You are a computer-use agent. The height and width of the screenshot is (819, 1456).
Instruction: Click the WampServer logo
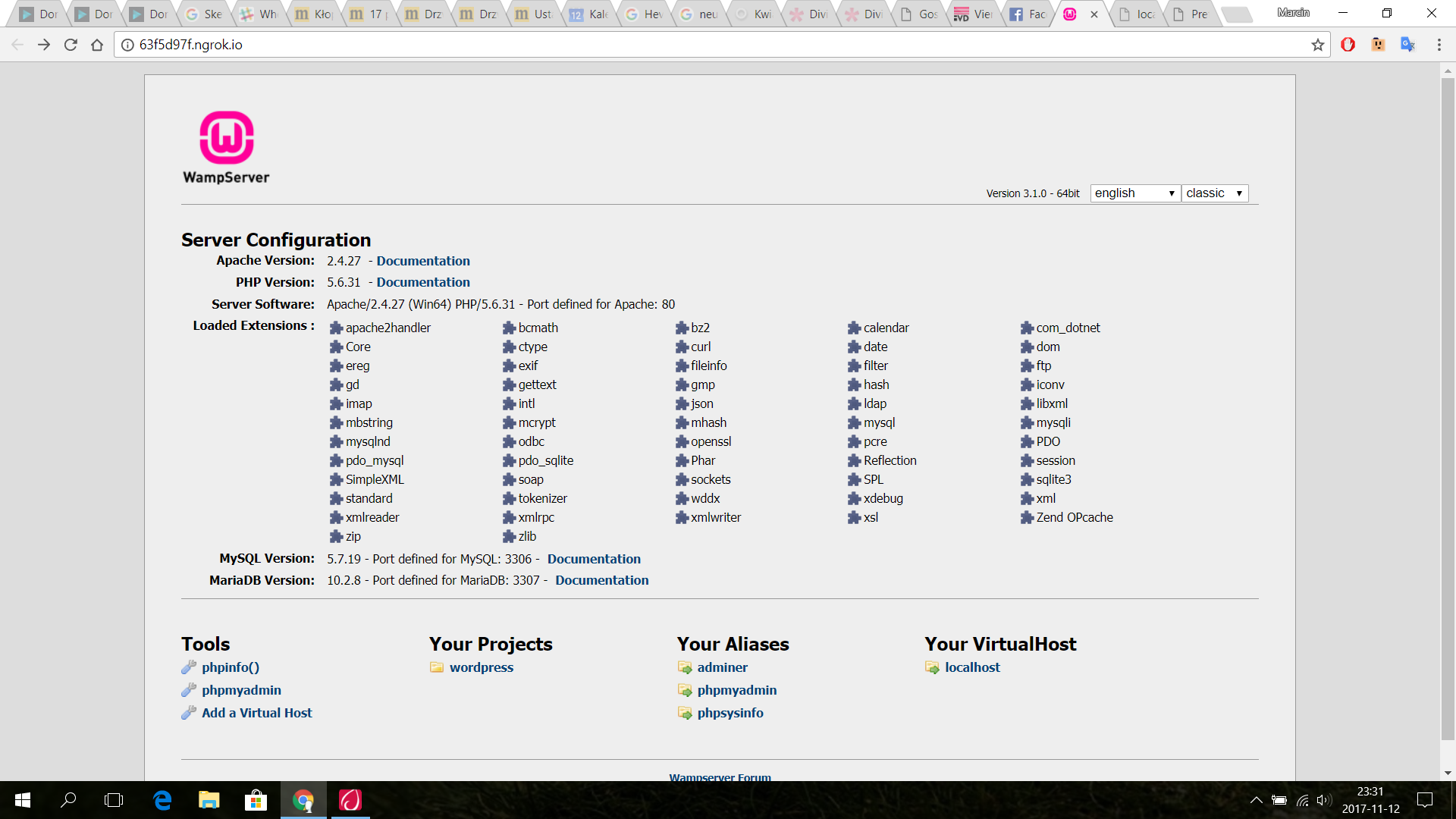tap(226, 148)
